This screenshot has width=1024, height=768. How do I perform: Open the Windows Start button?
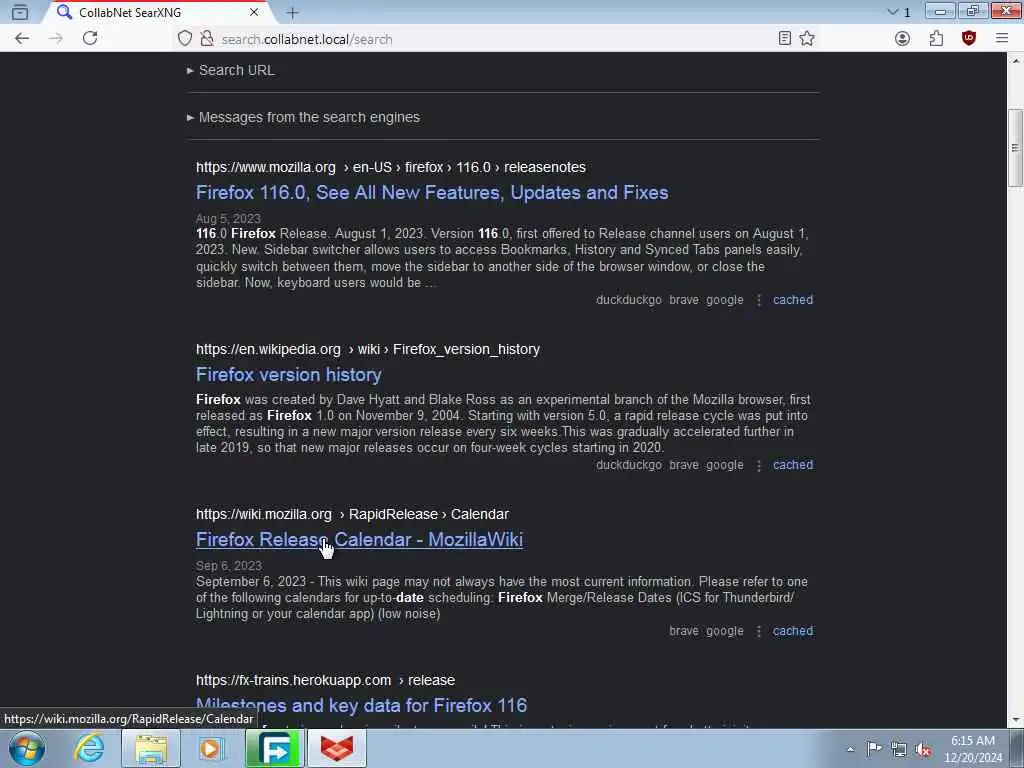pos(27,748)
